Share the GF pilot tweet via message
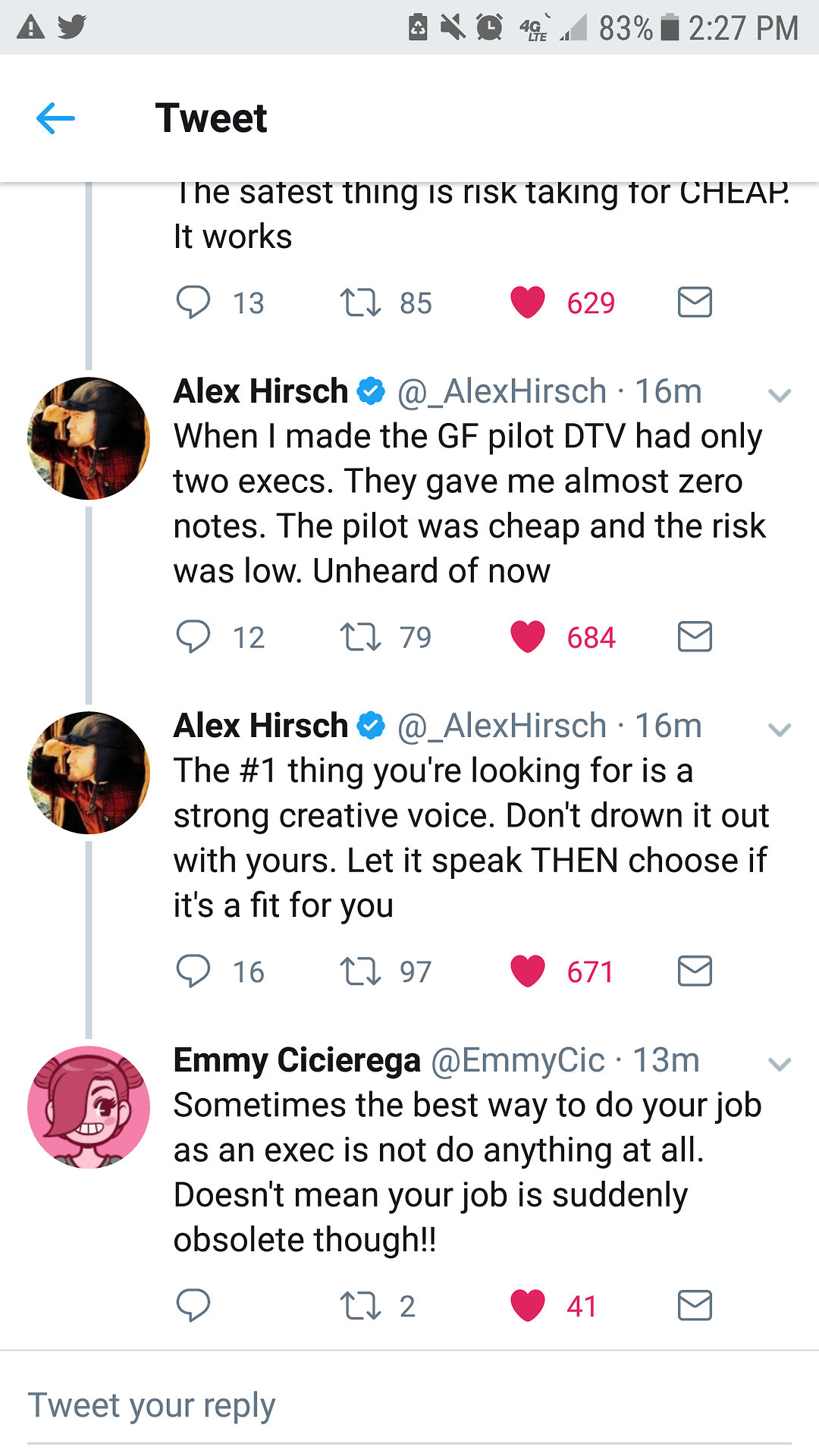Image resolution: width=819 pixels, height=1456 pixels. 695,636
